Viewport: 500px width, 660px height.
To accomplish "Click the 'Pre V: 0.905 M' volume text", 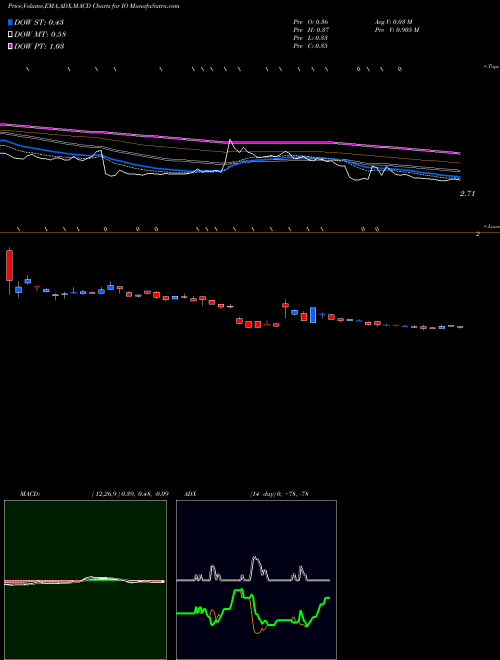I will pos(397,30).
